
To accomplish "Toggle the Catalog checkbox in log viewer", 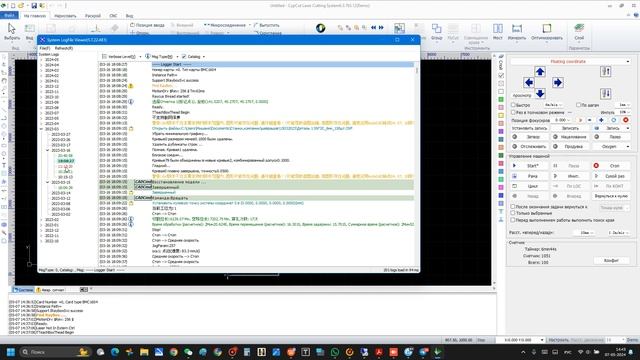I will coord(184,56).
